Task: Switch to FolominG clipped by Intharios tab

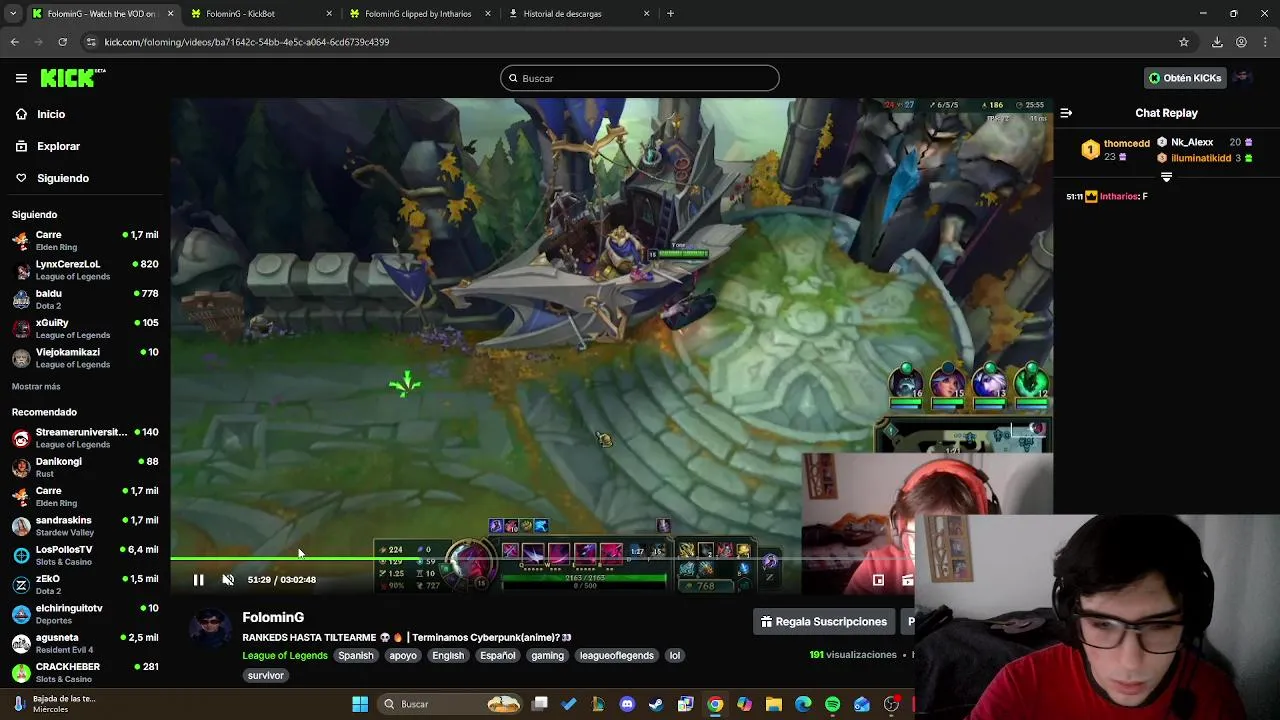Action: (x=418, y=14)
